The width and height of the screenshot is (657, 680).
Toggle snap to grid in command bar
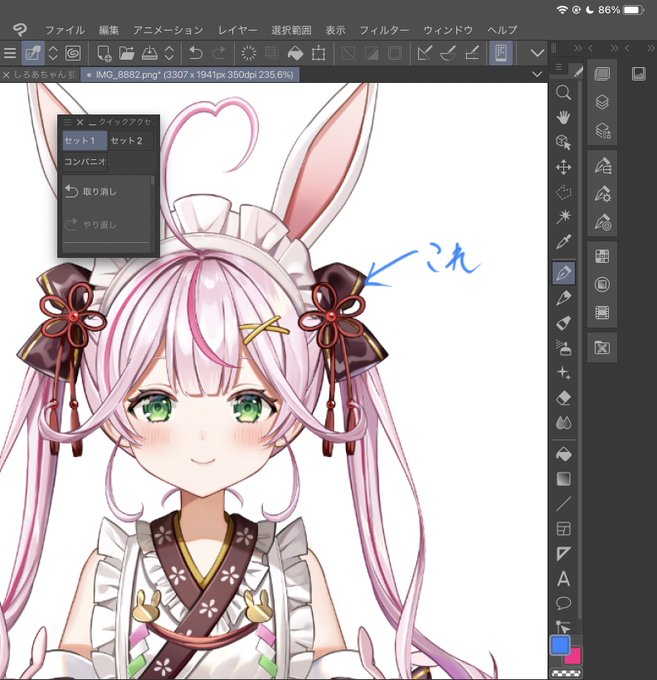(472, 53)
